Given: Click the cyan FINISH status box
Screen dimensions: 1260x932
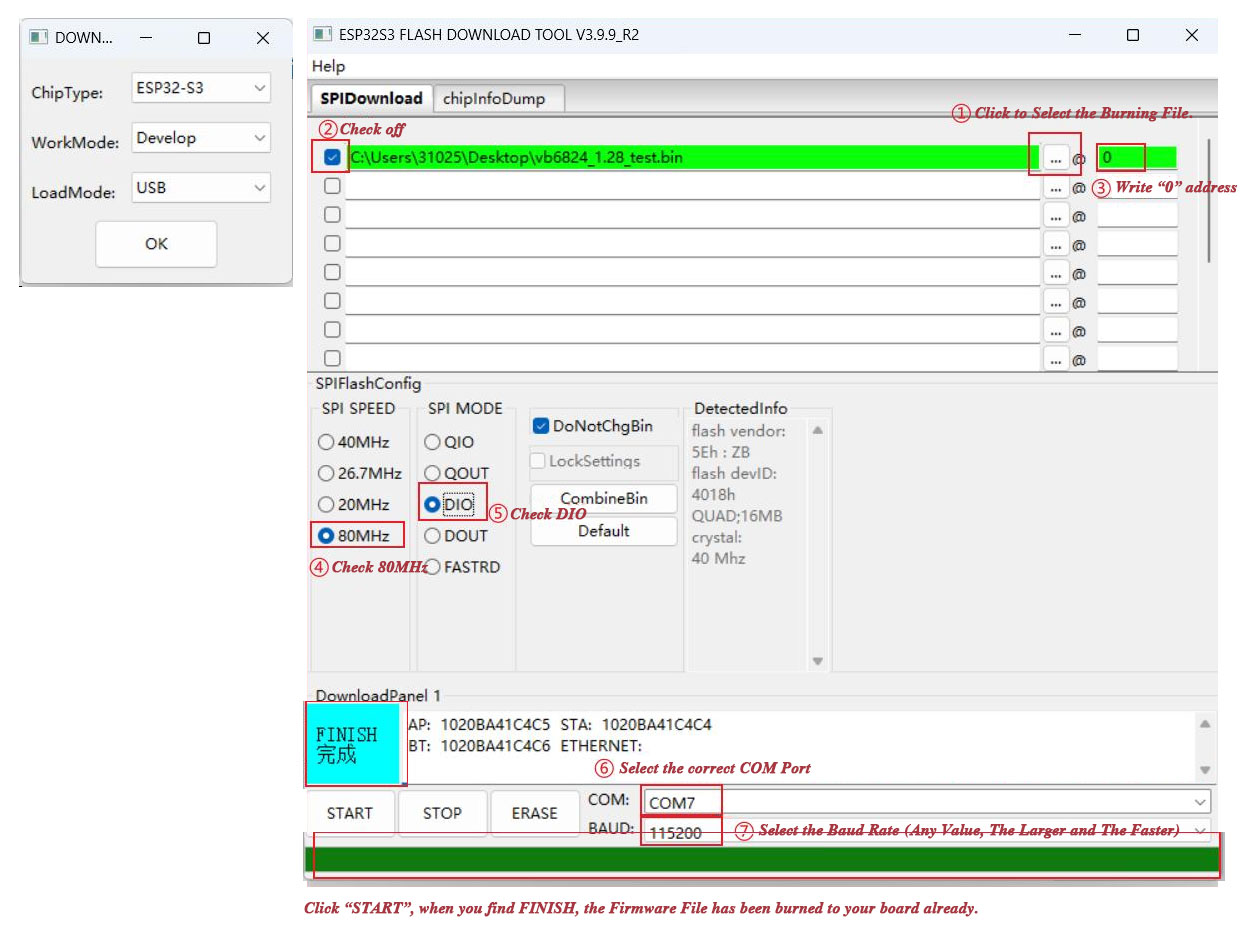Looking at the screenshot, I should point(353,744).
